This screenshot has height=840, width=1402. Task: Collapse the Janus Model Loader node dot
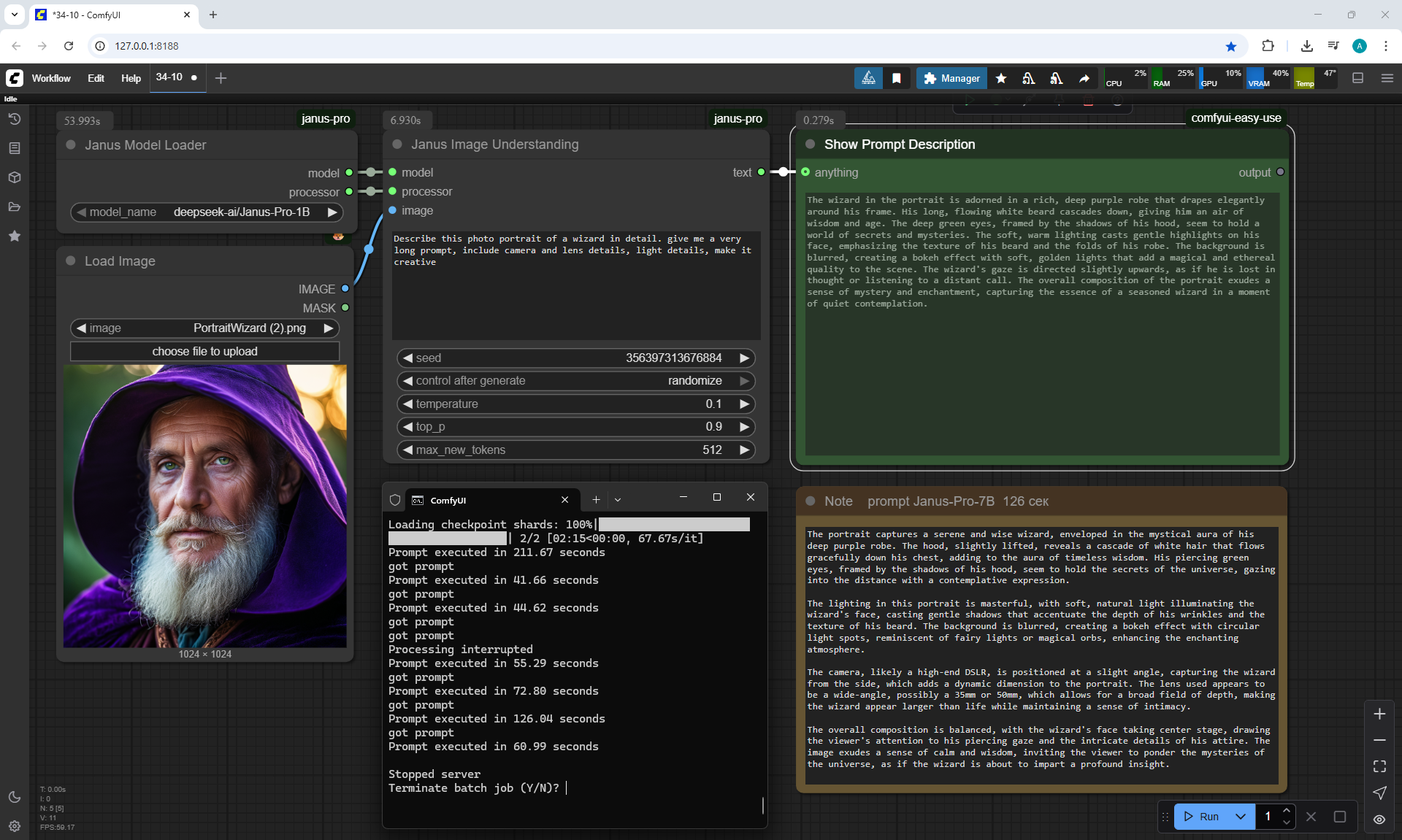(x=71, y=145)
